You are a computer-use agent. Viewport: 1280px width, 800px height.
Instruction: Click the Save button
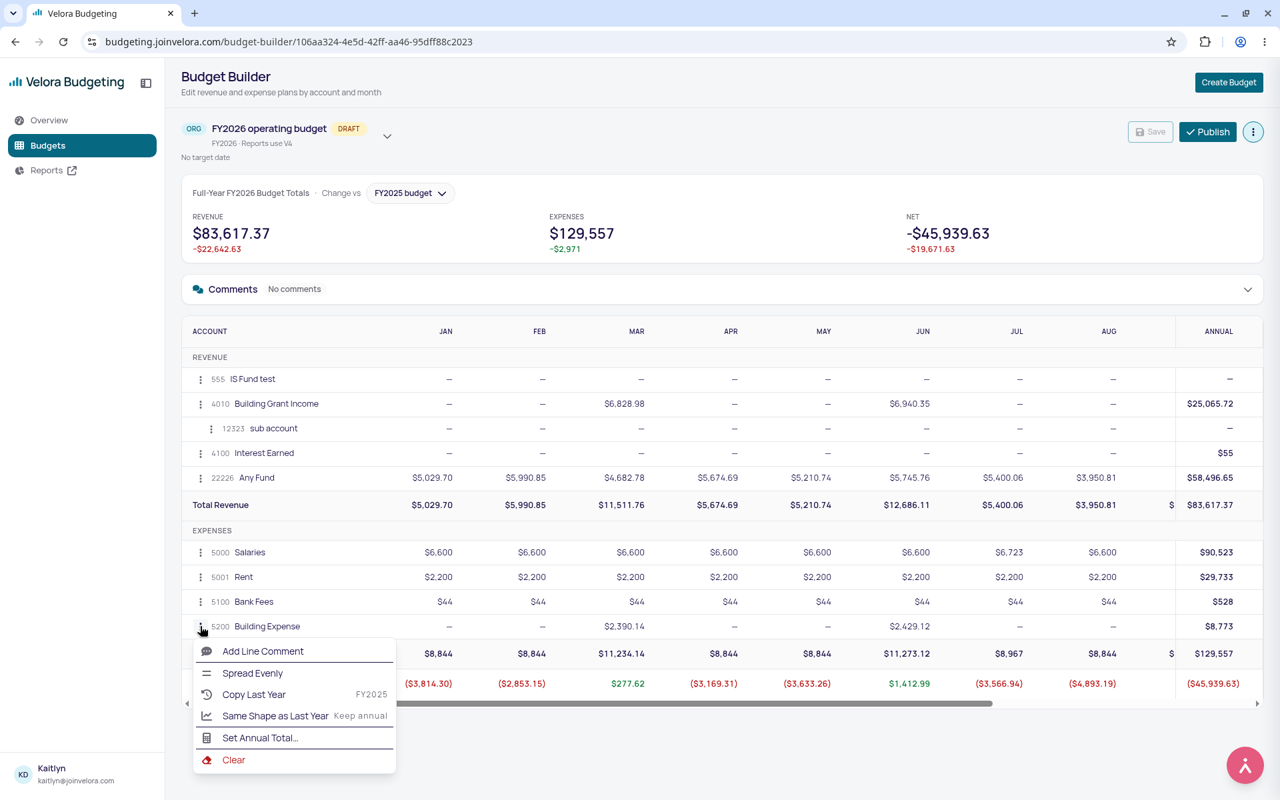coord(1150,132)
